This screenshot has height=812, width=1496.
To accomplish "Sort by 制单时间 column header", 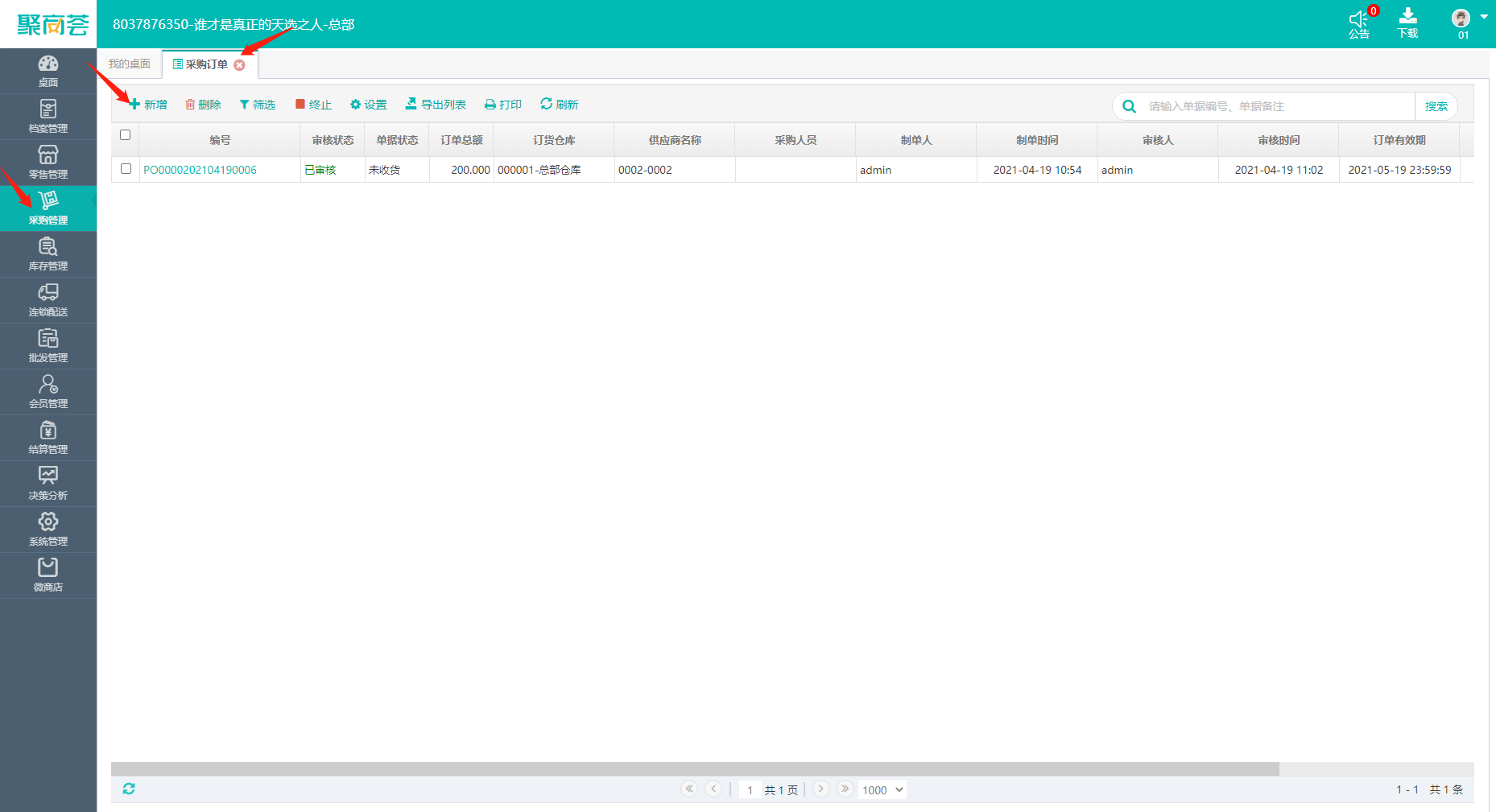I will click(x=1037, y=140).
